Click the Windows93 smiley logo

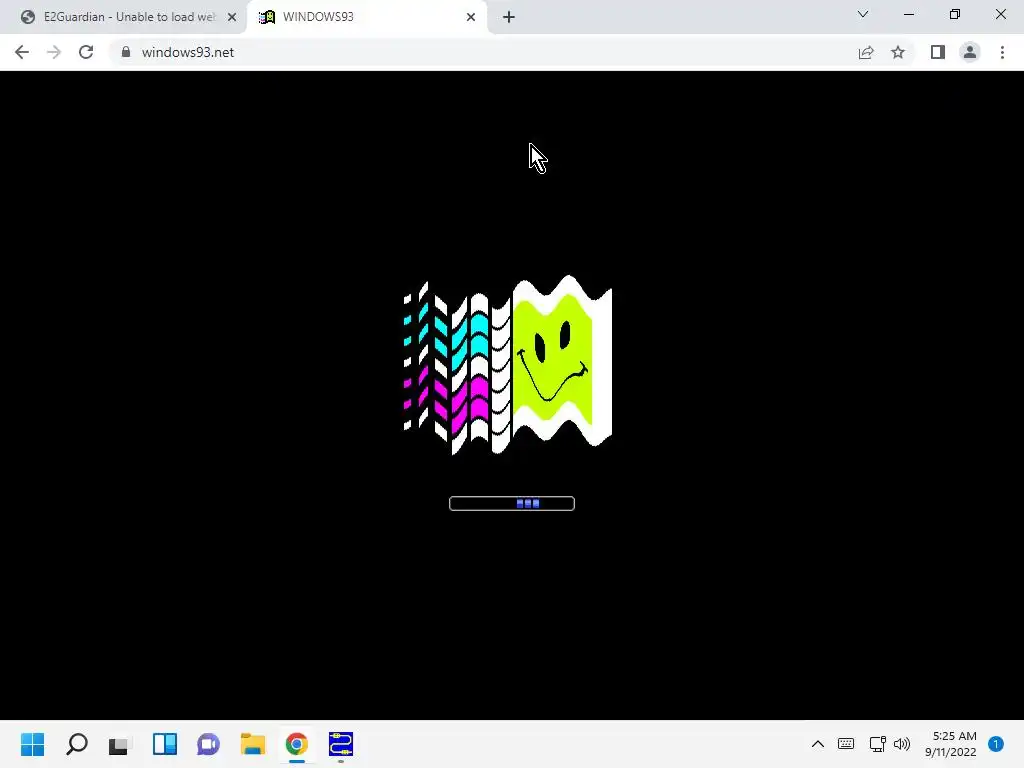tap(508, 364)
